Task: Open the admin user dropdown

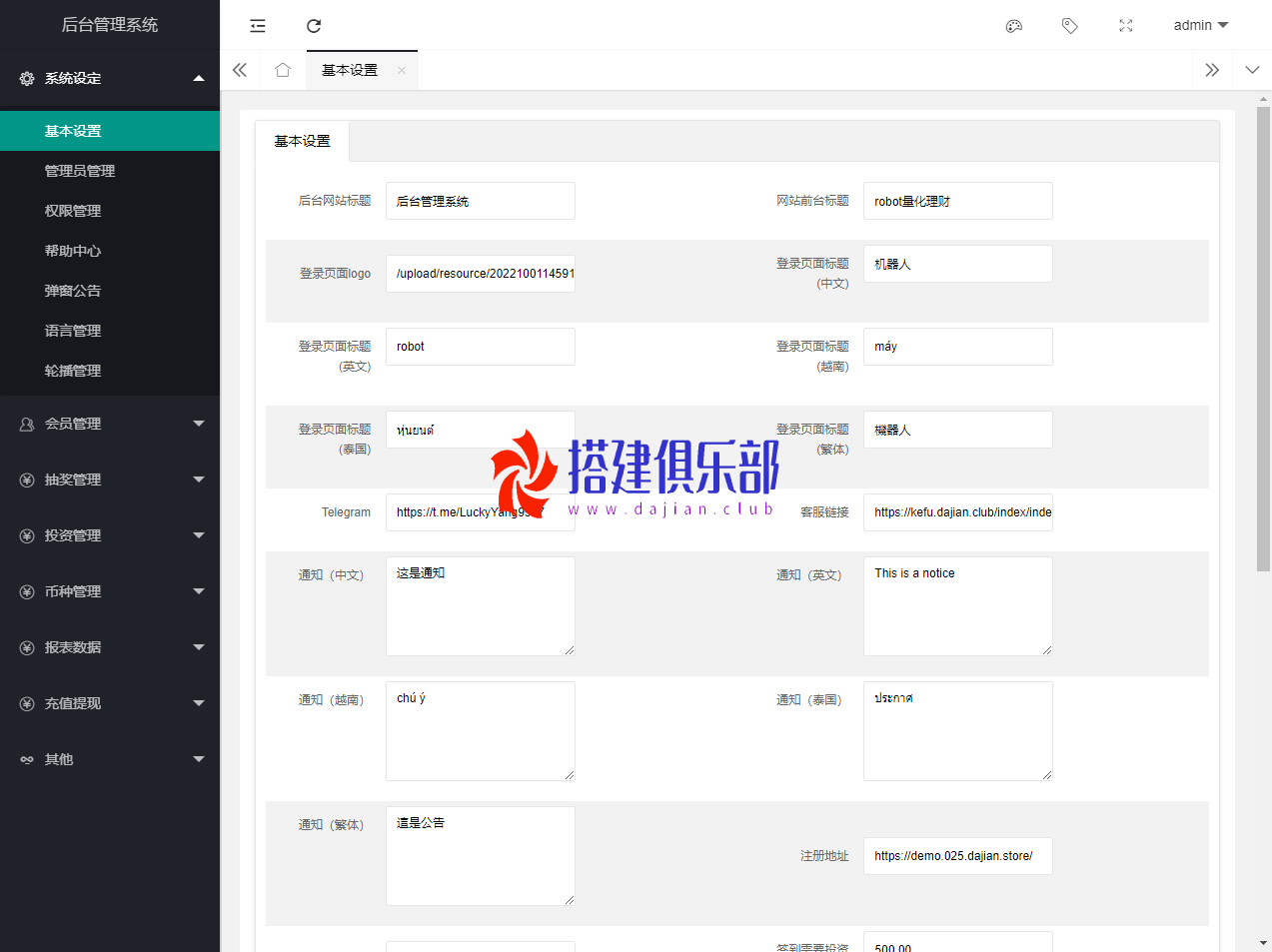Action: (x=1201, y=25)
